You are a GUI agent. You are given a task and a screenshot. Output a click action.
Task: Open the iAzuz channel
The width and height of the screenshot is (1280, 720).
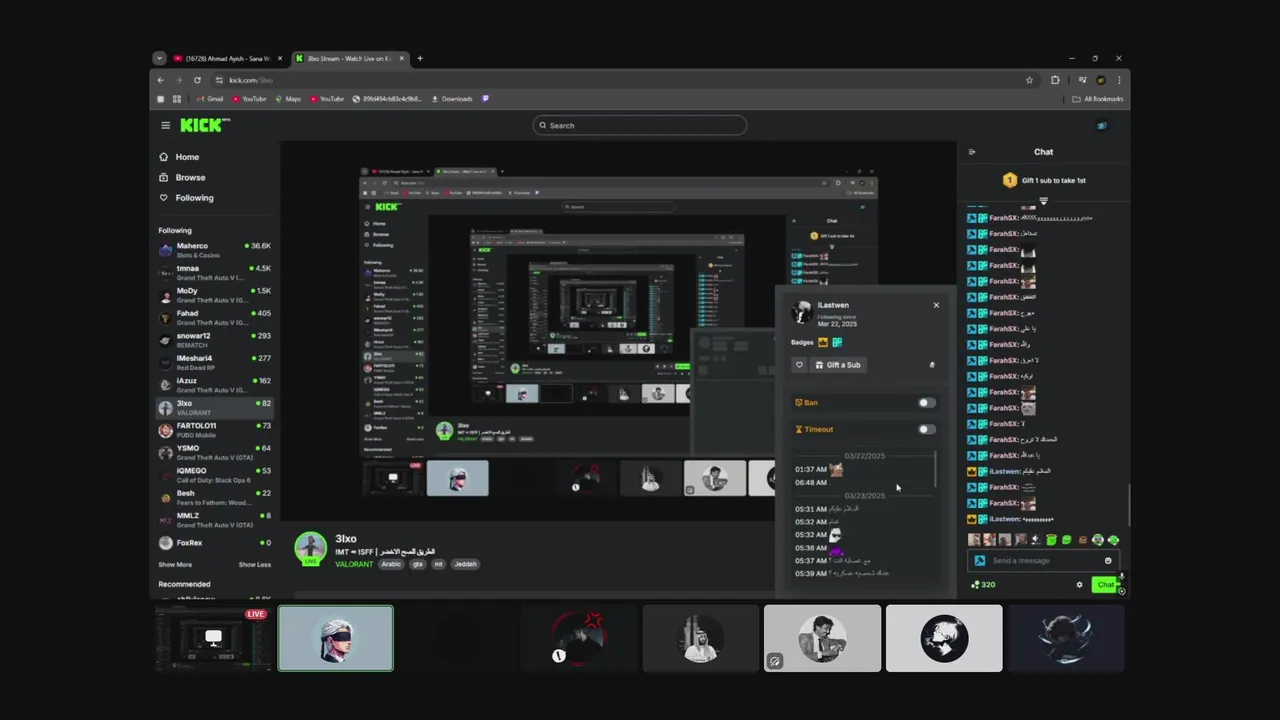(x=214, y=385)
